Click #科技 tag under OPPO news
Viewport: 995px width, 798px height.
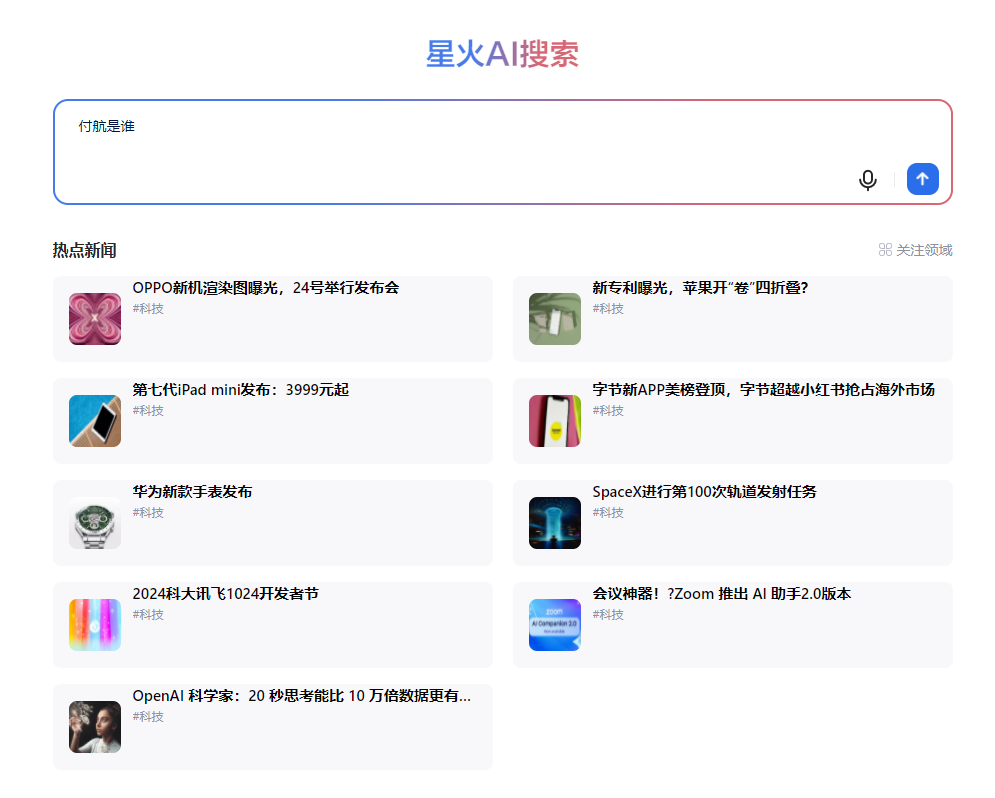click(x=148, y=309)
